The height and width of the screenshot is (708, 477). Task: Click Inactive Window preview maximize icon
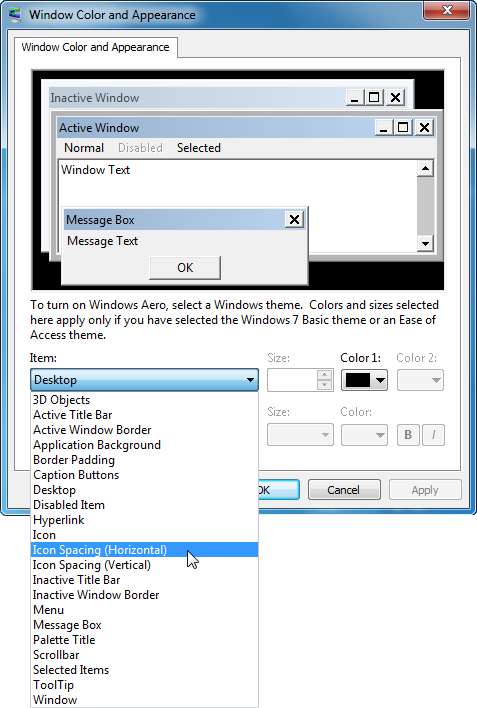coord(374,98)
